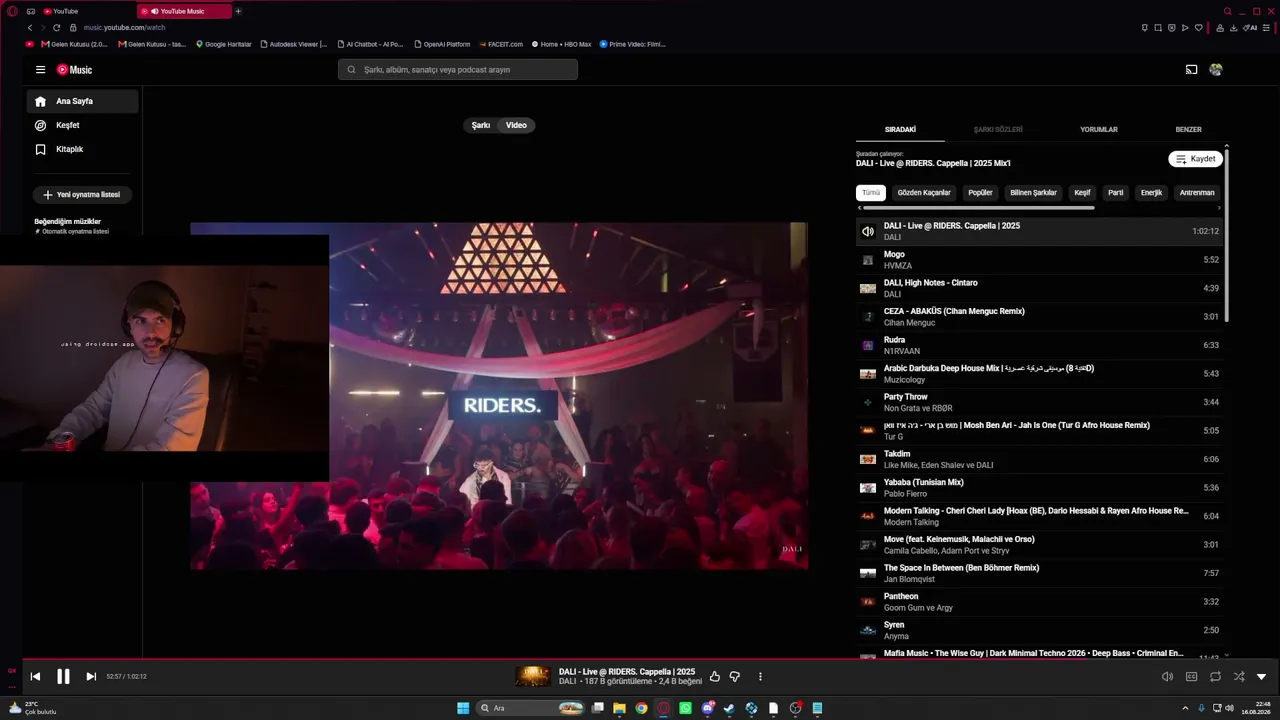Open the YORUMLAR tab
The image size is (1280, 720).
pos(1099,130)
